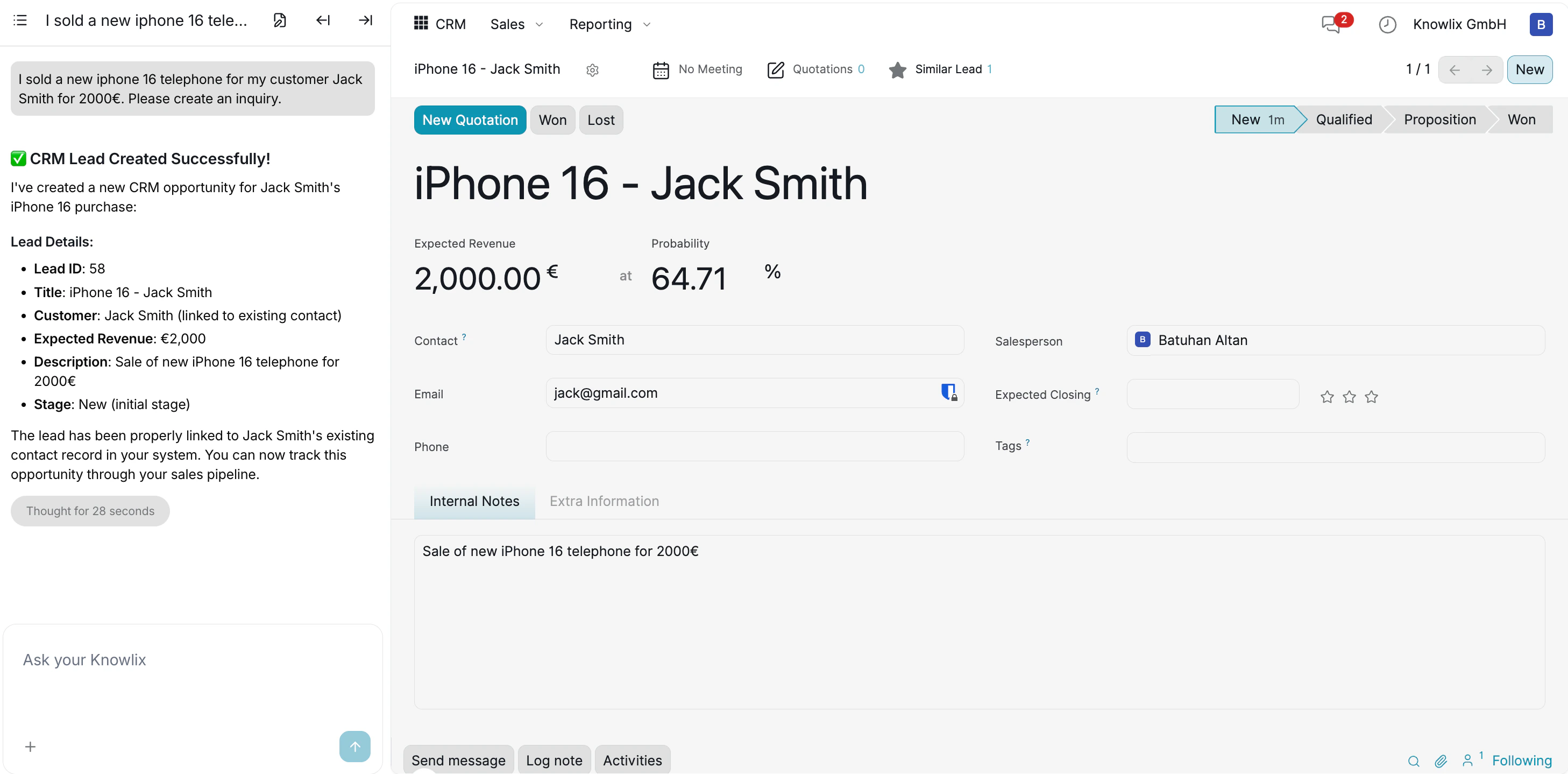Click the activities clock icon

(x=1387, y=24)
